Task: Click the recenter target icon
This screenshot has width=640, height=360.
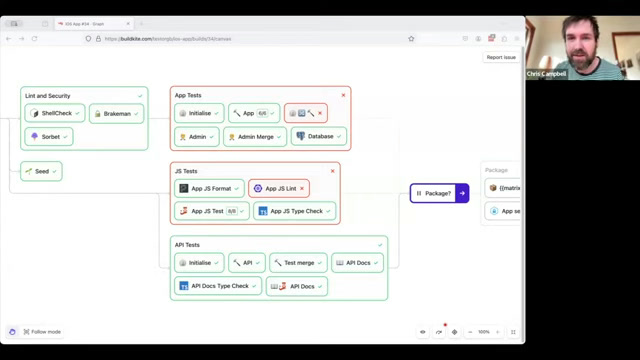Action: click(454, 332)
